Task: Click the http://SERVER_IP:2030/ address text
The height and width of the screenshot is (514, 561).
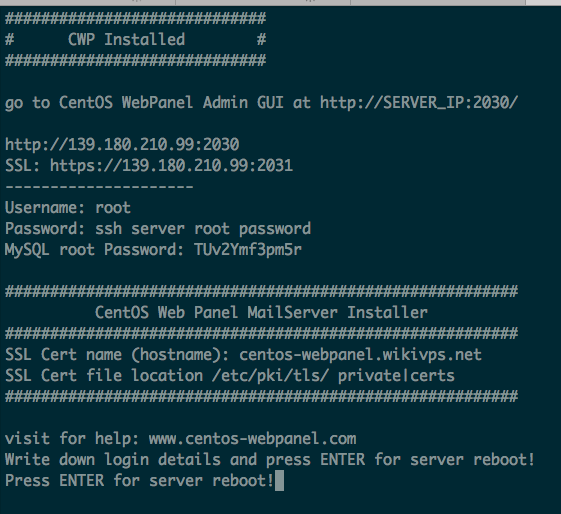Action: (419, 103)
